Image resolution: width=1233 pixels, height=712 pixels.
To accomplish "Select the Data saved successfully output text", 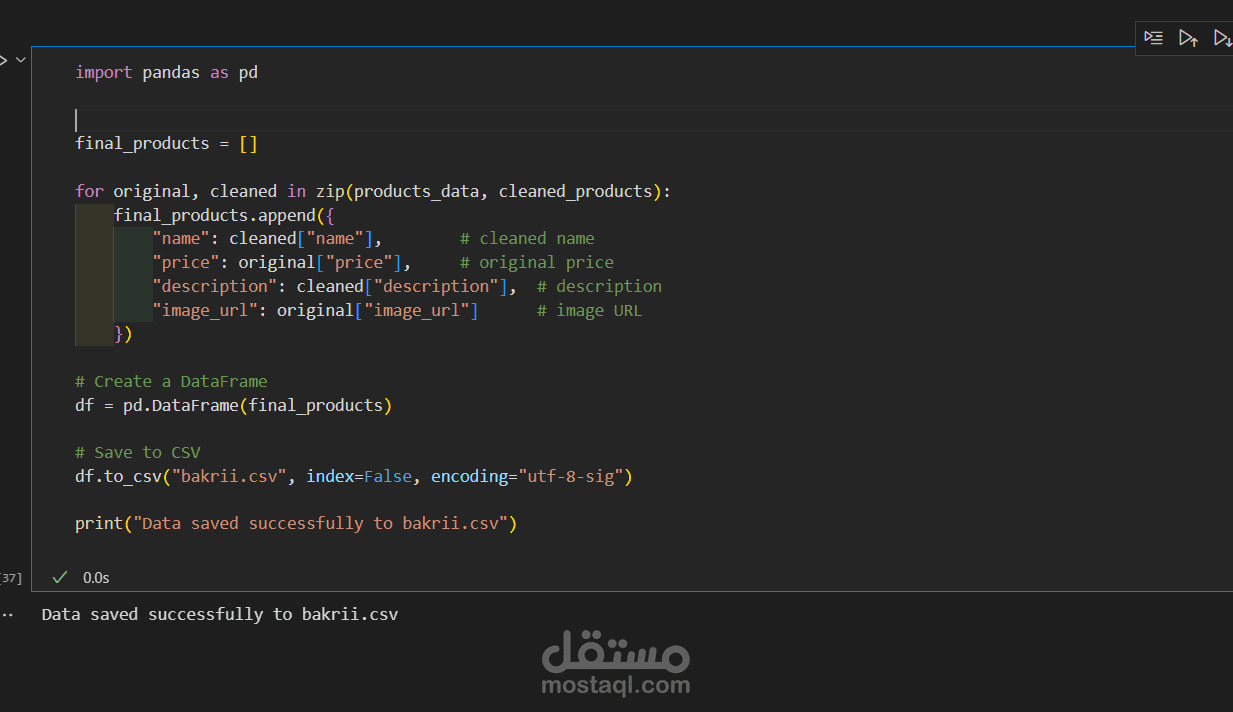I will click(x=219, y=613).
